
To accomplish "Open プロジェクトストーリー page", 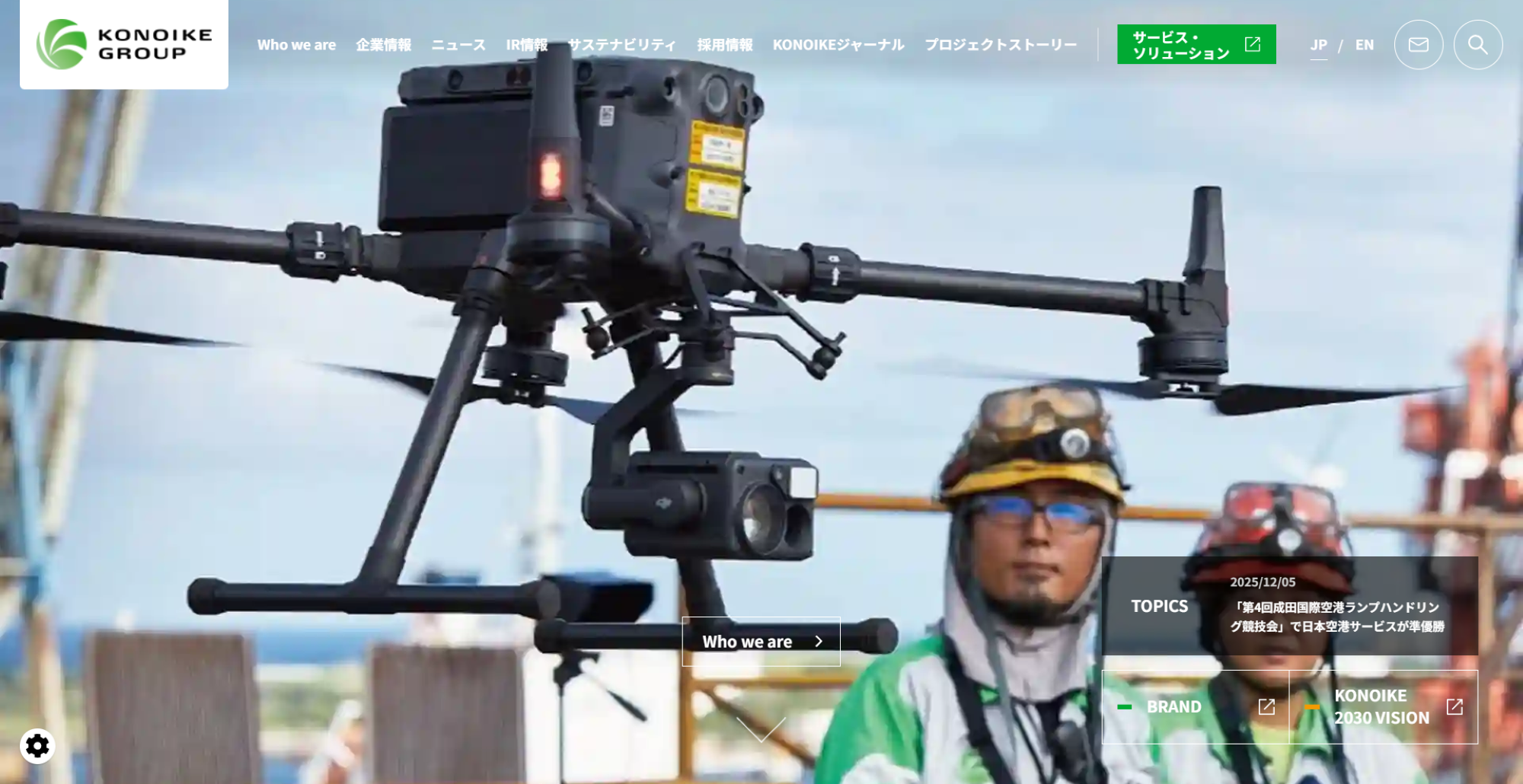I will click(x=1001, y=45).
